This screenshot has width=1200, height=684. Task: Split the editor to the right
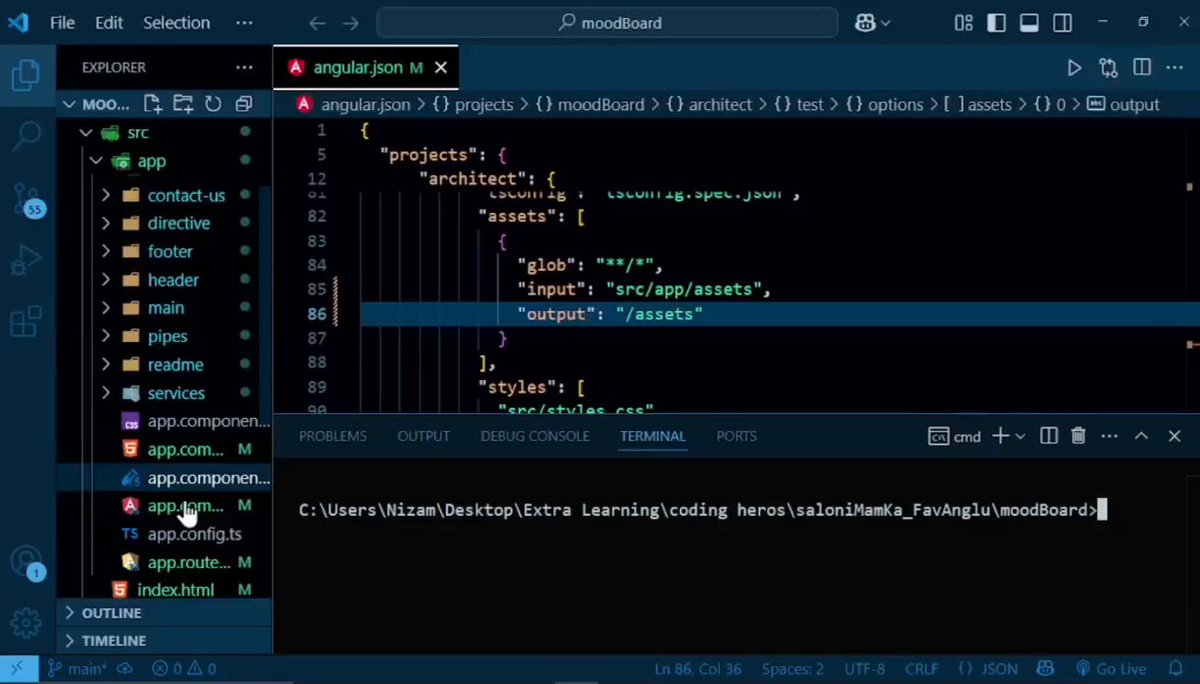click(1142, 68)
